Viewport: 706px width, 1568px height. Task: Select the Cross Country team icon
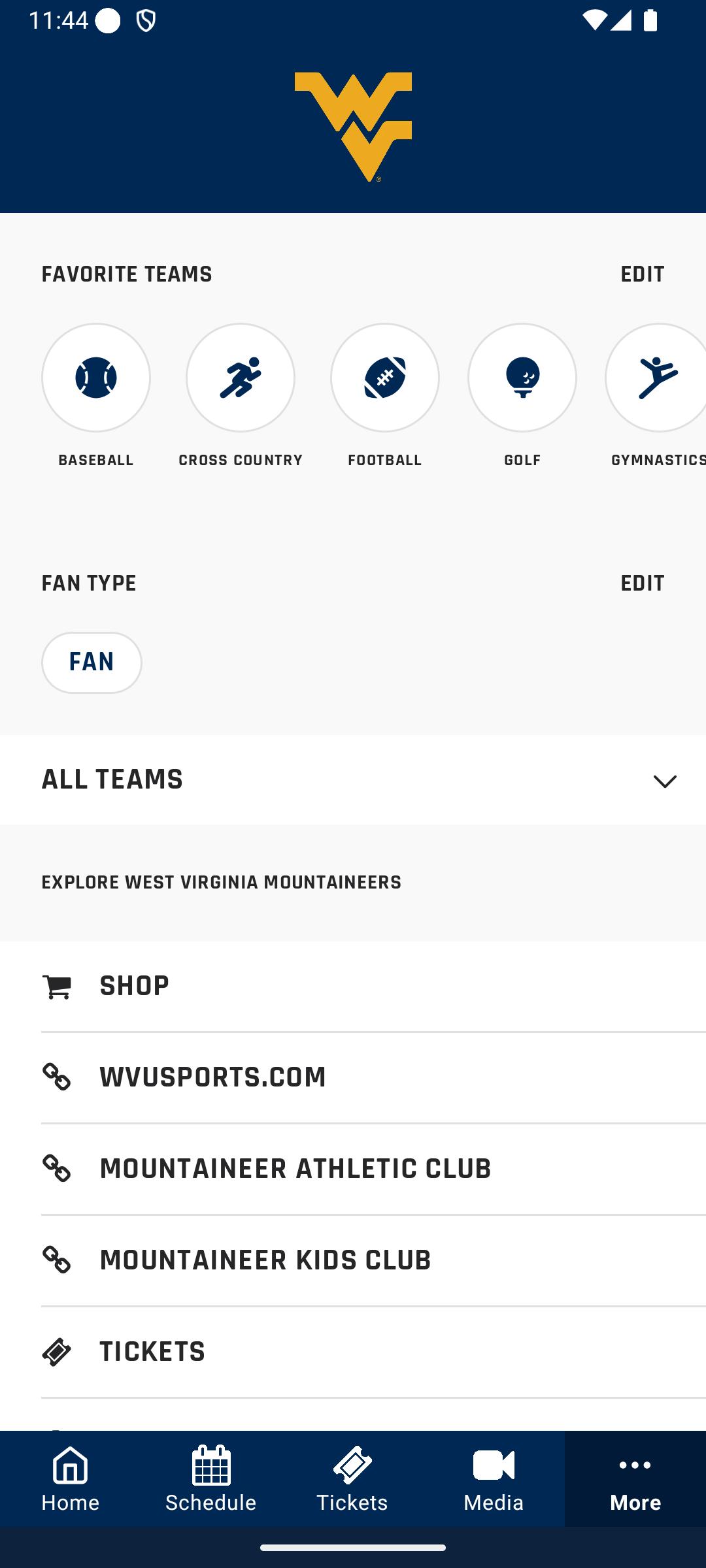(x=241, y=378)
